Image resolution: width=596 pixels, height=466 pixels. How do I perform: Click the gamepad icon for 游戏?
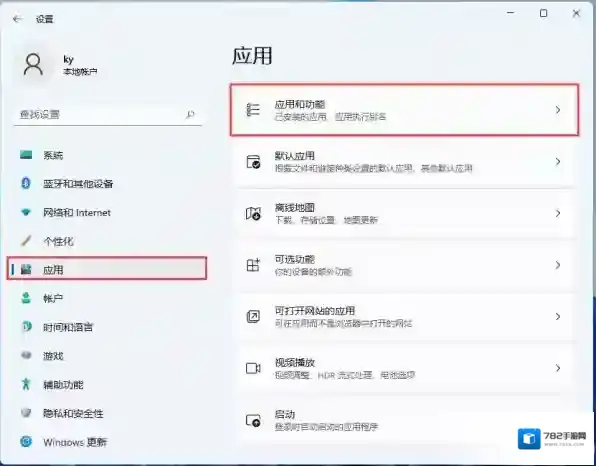click(26, 355)
